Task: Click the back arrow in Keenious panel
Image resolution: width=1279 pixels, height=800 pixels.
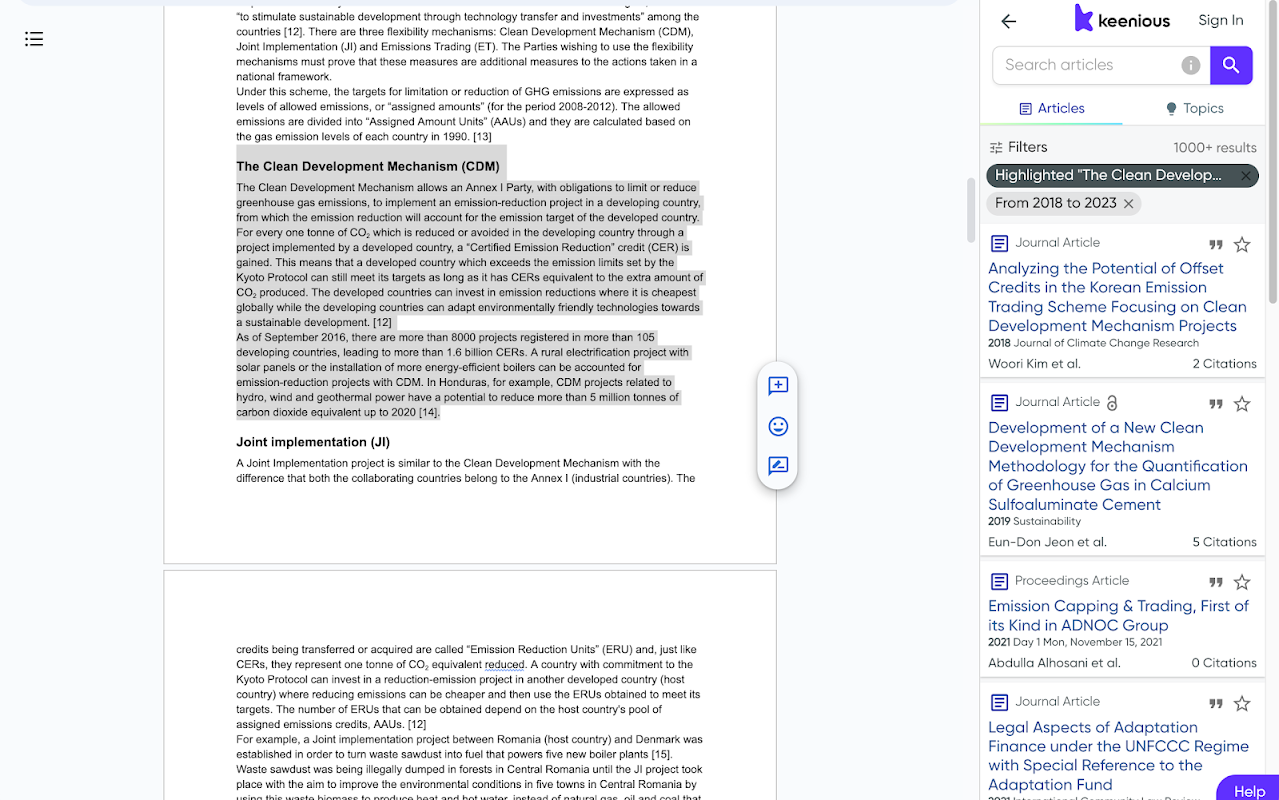Action: [x=1008, y=21]
